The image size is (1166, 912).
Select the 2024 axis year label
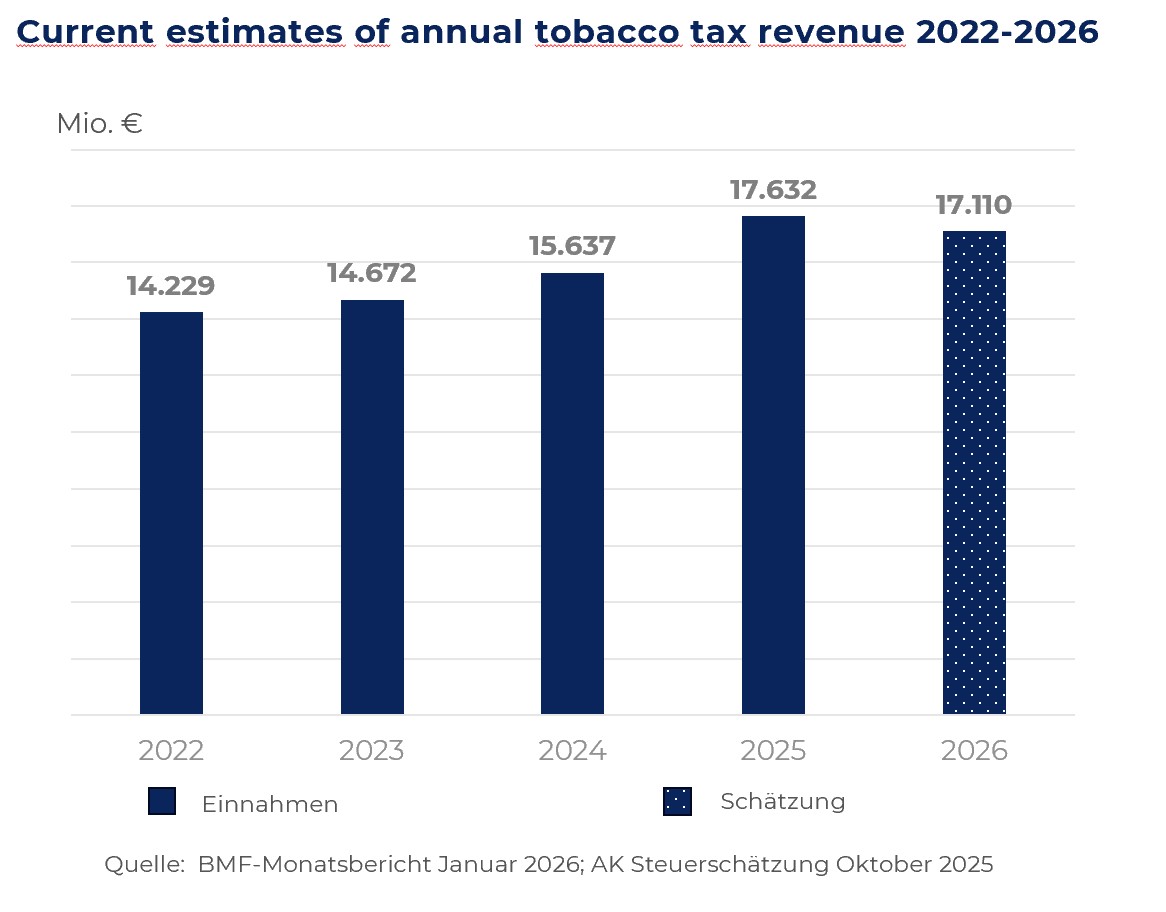point(572,751)
